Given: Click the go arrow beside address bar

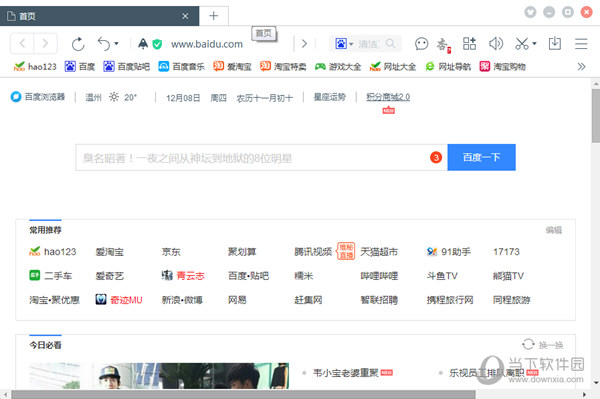Looking at the screenshot, I should (304, 44).
